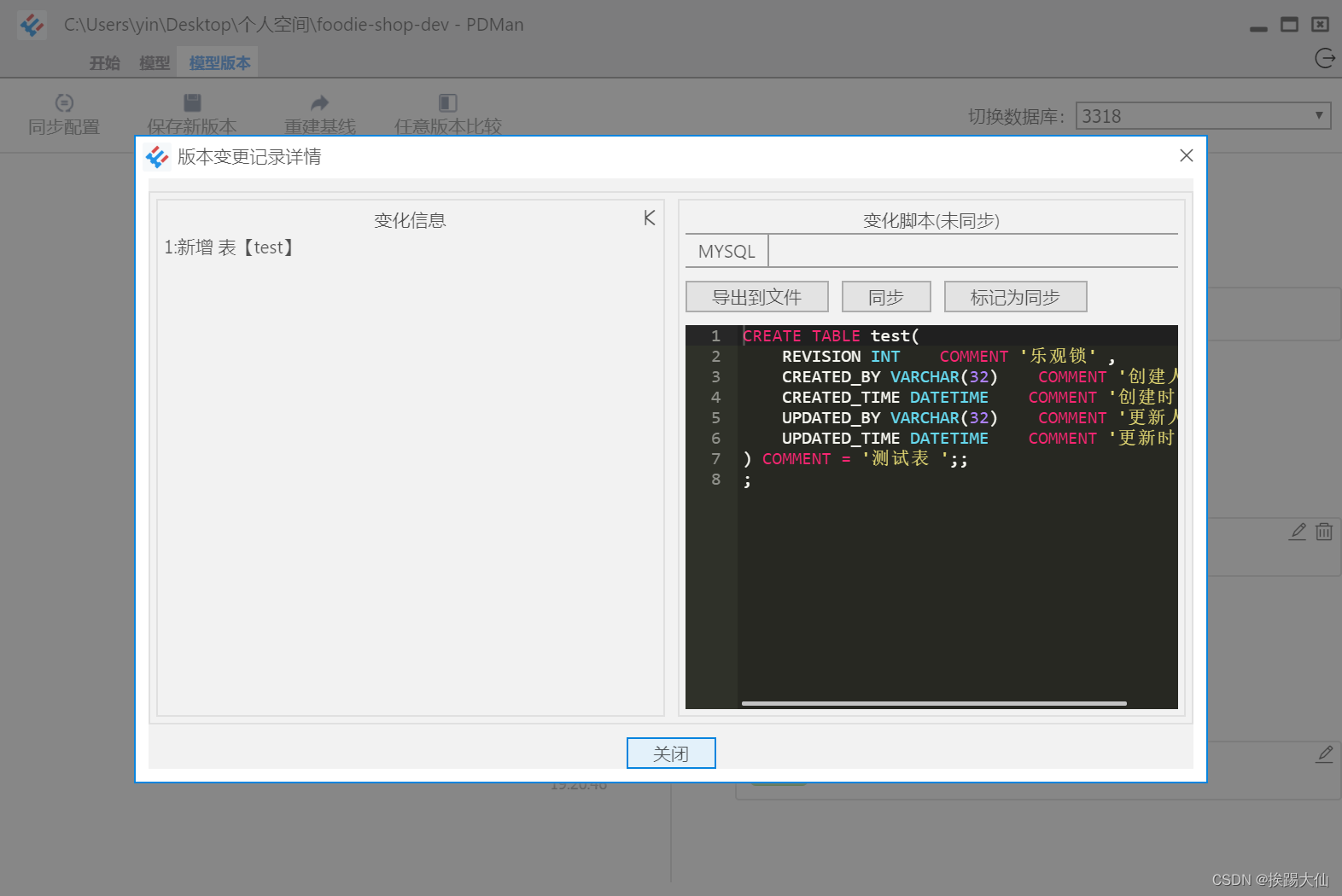Click the PDMan app logo in title bar
Viewport: 1342px width, 896px height.
coord(32,25)
